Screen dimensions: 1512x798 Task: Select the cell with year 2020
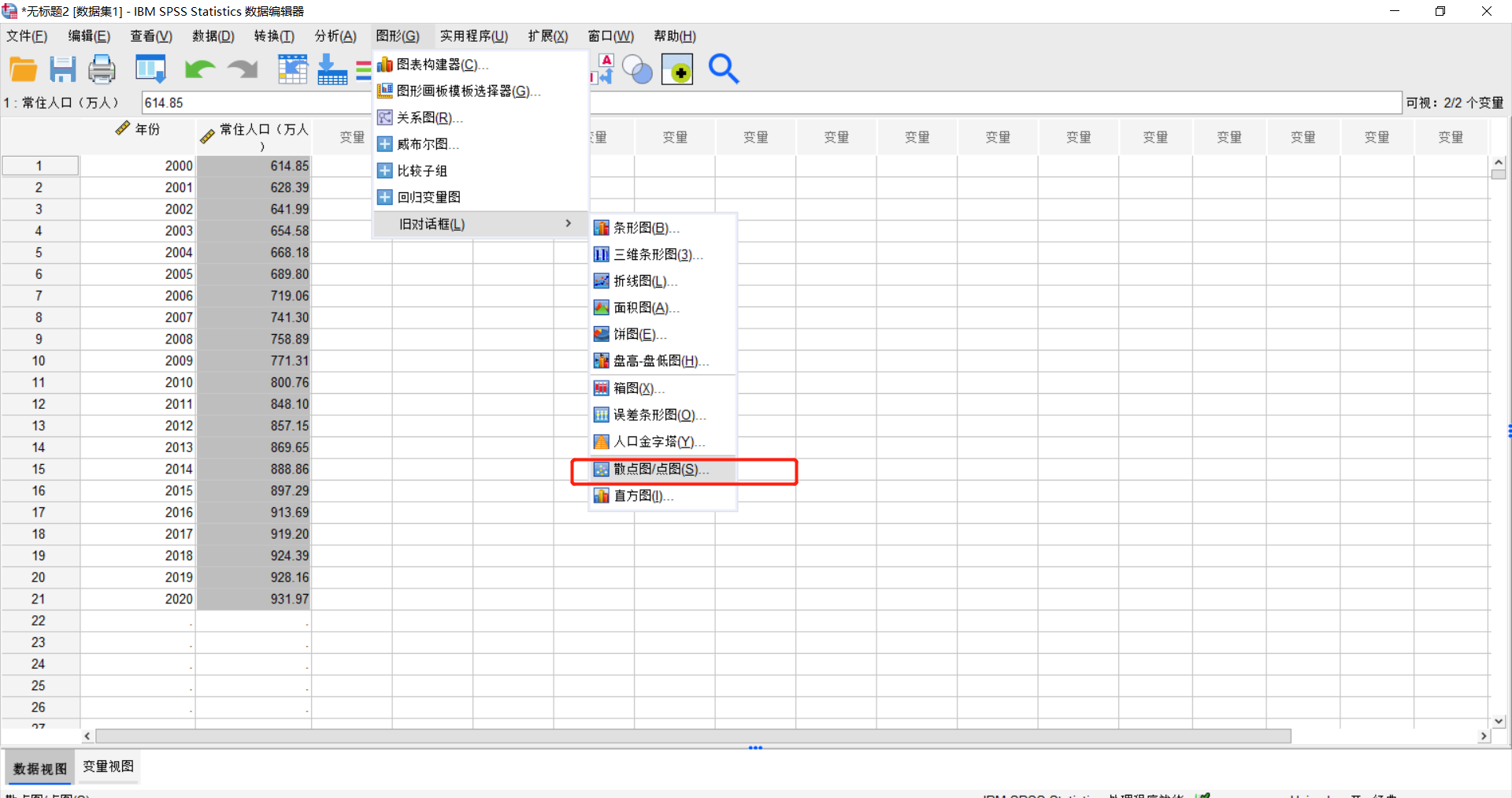(138, 599)
